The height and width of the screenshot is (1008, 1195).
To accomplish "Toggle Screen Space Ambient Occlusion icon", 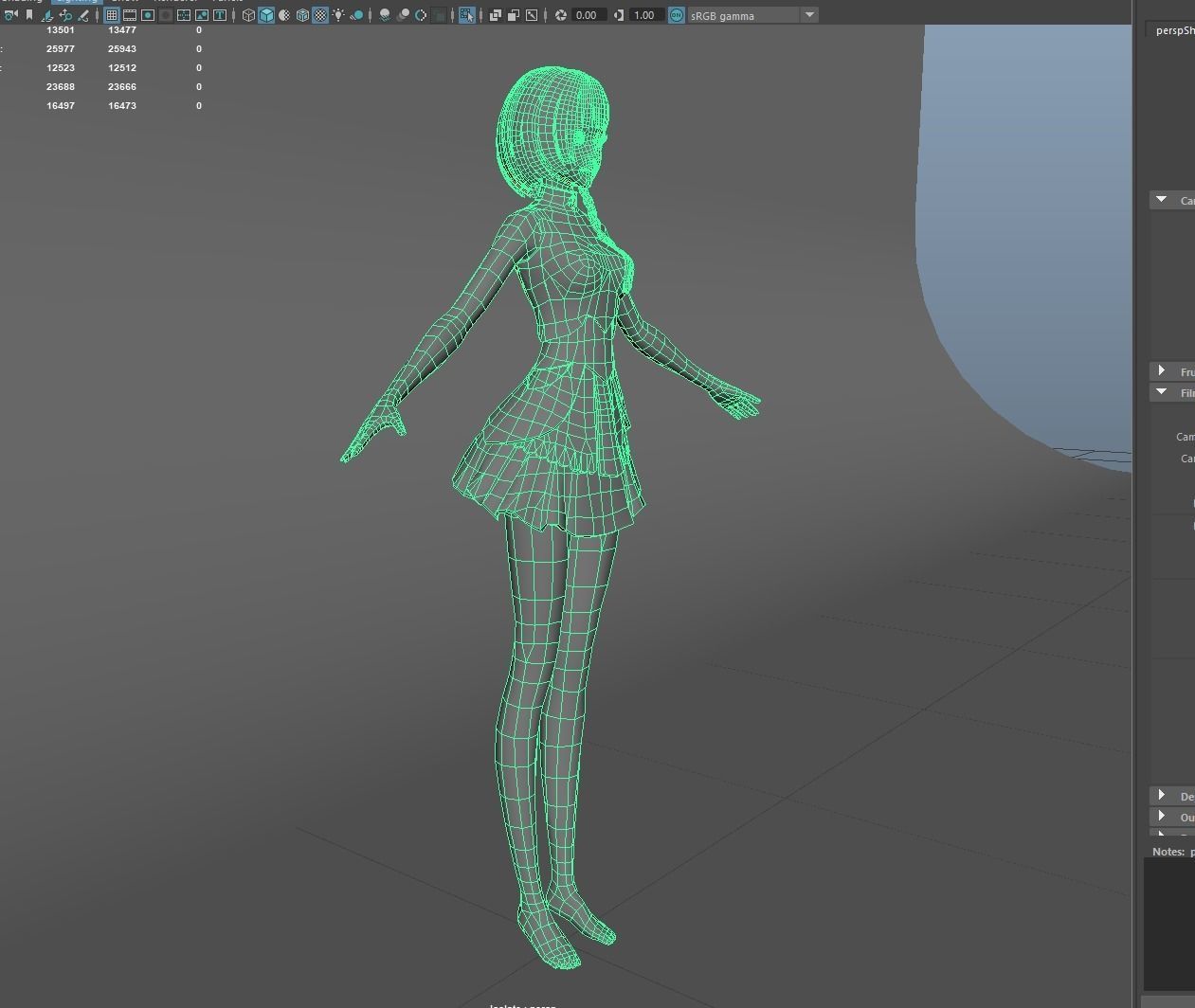I will (385, 15).
